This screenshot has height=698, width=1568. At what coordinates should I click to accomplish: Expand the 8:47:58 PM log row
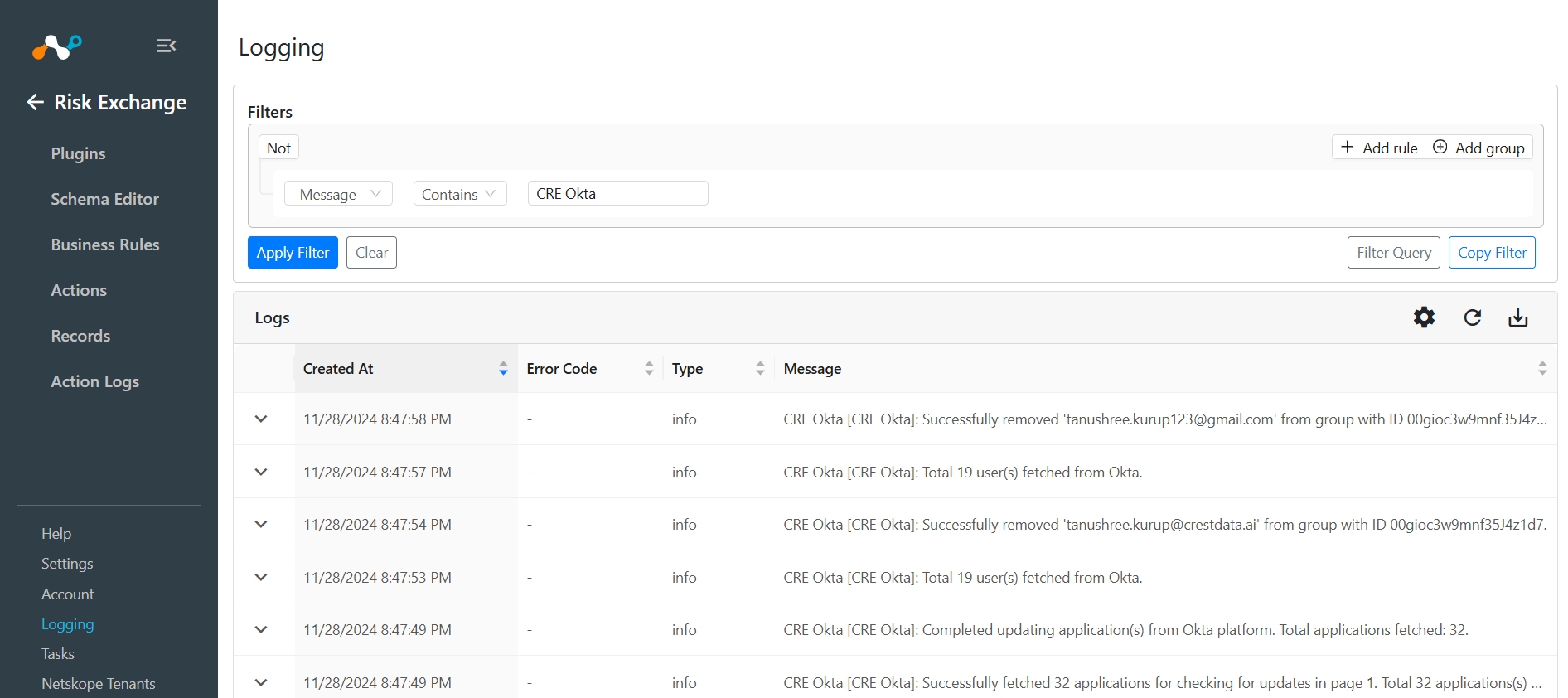261,419
